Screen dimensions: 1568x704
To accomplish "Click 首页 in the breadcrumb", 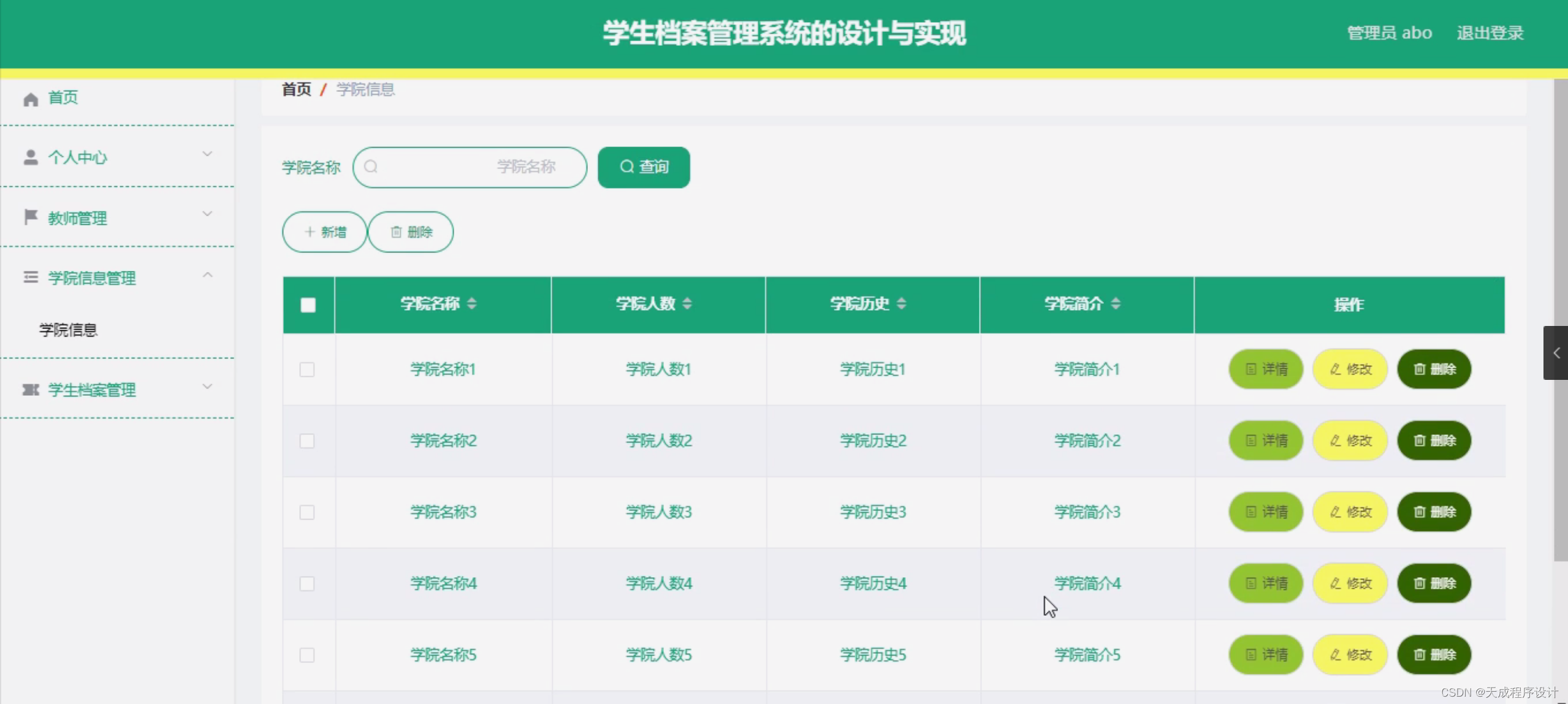I will tap(296, 89).
